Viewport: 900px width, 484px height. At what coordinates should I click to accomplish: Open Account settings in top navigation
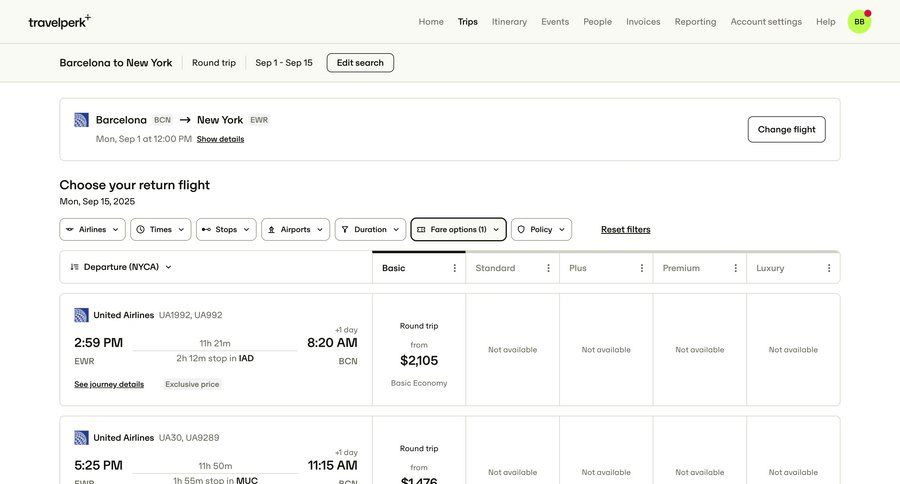coord(766,22)
